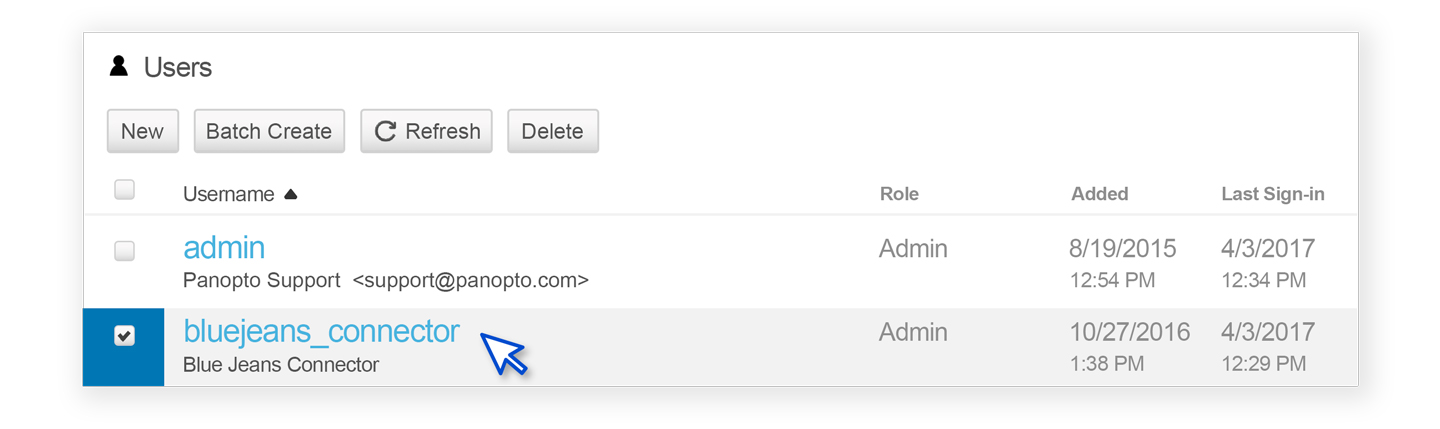Open the Batch Create button
The height and width of the screenshot is (429, 1440).
(269, 131)
